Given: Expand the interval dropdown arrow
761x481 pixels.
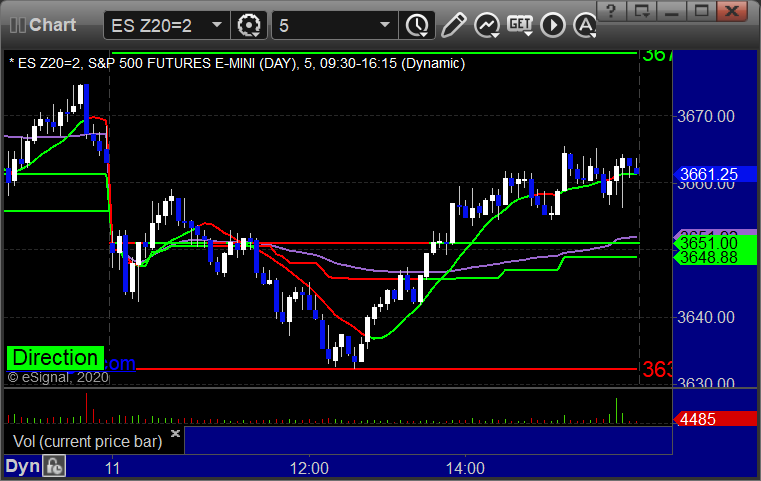Looking at the screenshot, I should coord(385,25).
